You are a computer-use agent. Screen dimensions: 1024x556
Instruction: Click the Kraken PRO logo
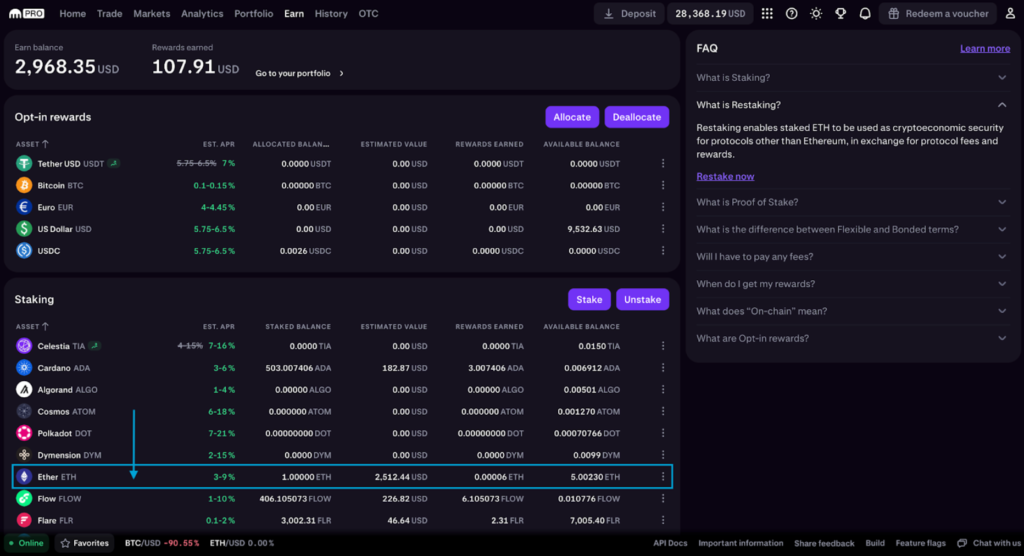click(27, 14)
